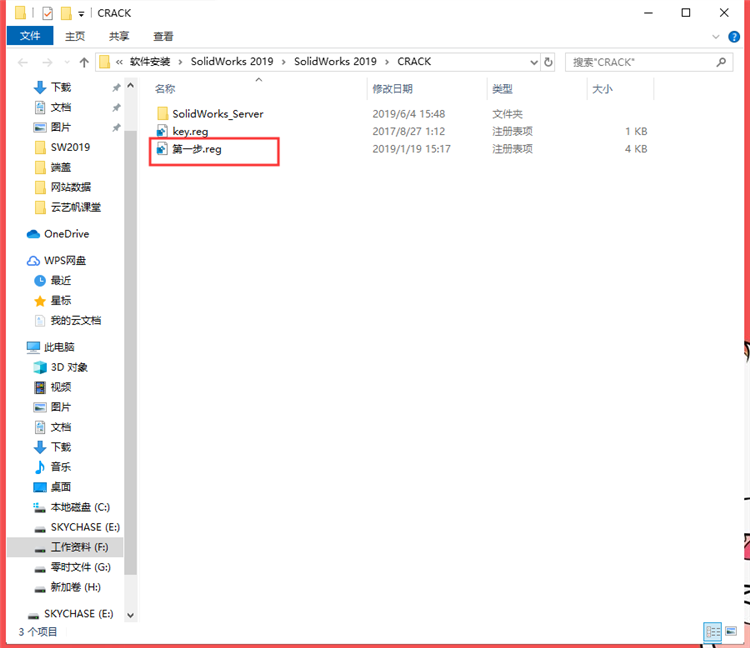Open pinned 下载 in Quick Access
Image resolution: width=750 pixels, height=648 pixels.
pos(61,88)
